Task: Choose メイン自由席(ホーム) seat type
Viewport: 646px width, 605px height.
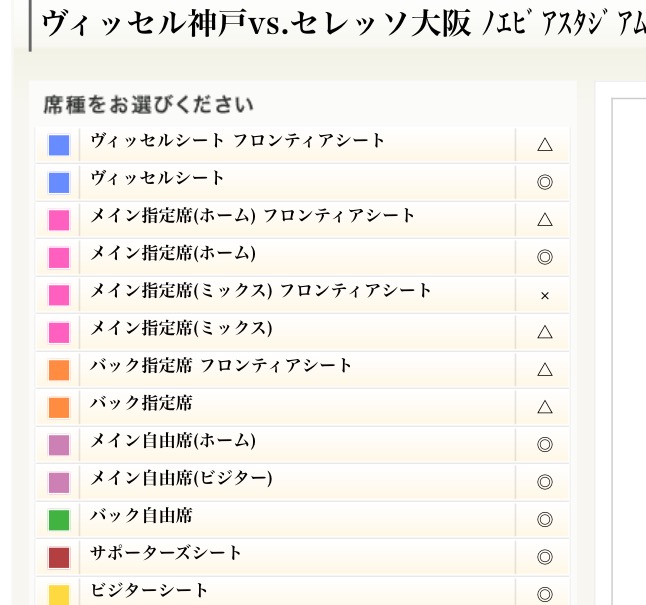Action: (x=173, y=441)
